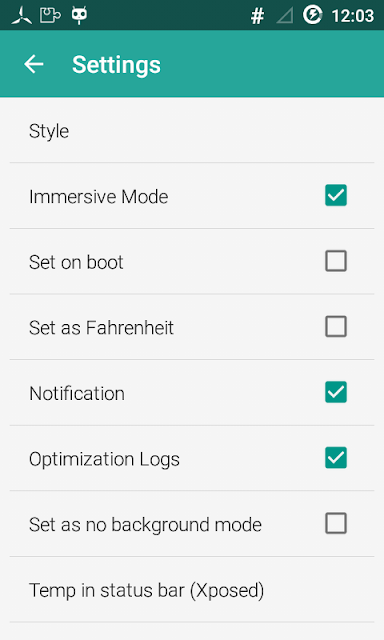The image size is (384, 640).
Task: Tap the mug notification icon
Action: [50, 16]
